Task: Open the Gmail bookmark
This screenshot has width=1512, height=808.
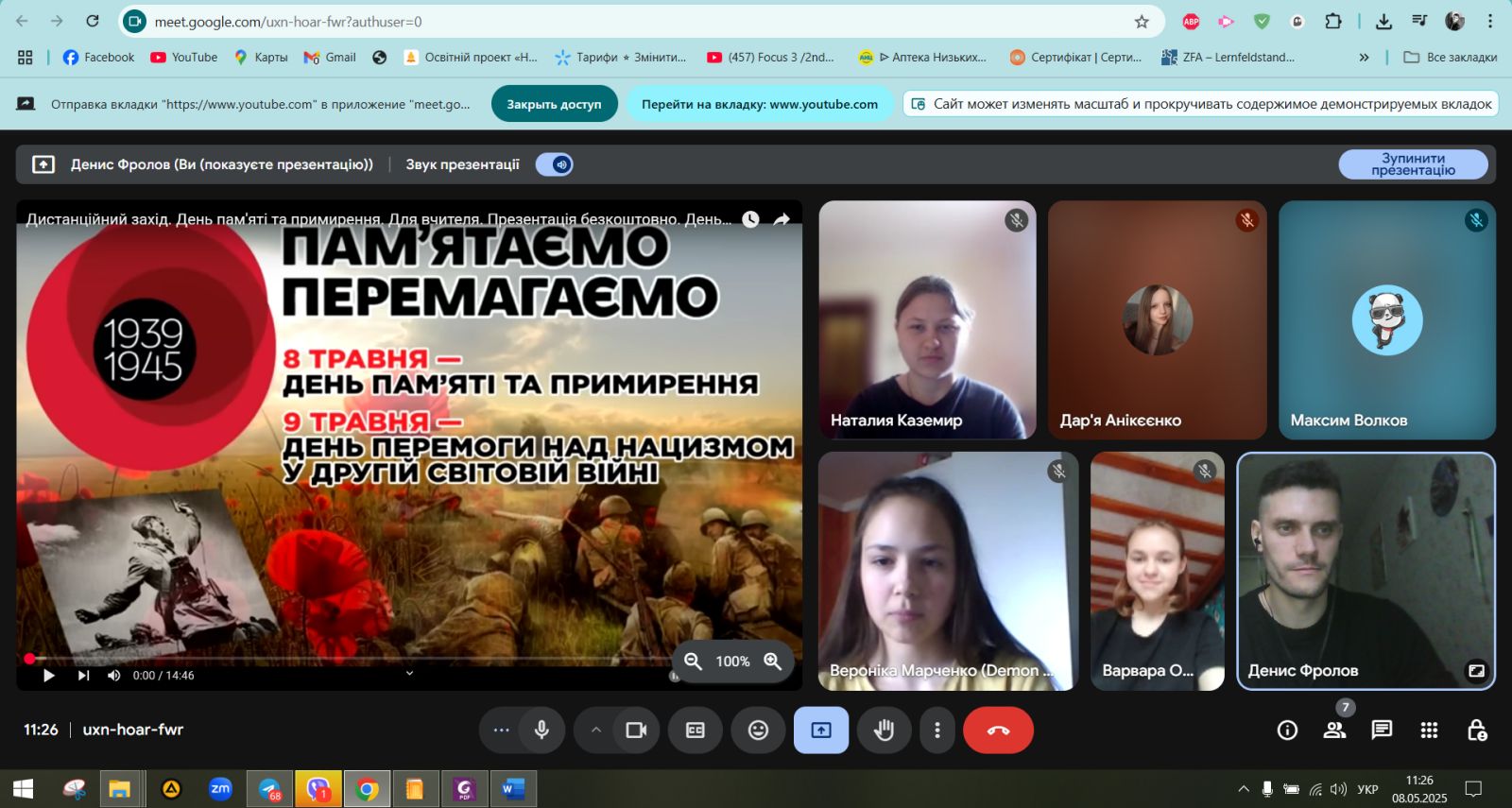Action: pyautogui.click(x=330, y=58)
